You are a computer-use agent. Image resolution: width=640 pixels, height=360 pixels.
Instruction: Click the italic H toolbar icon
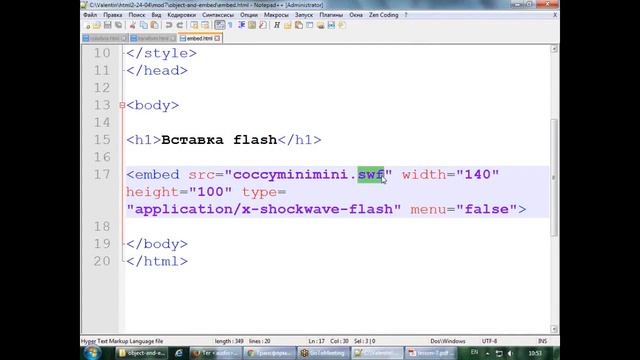277,25
